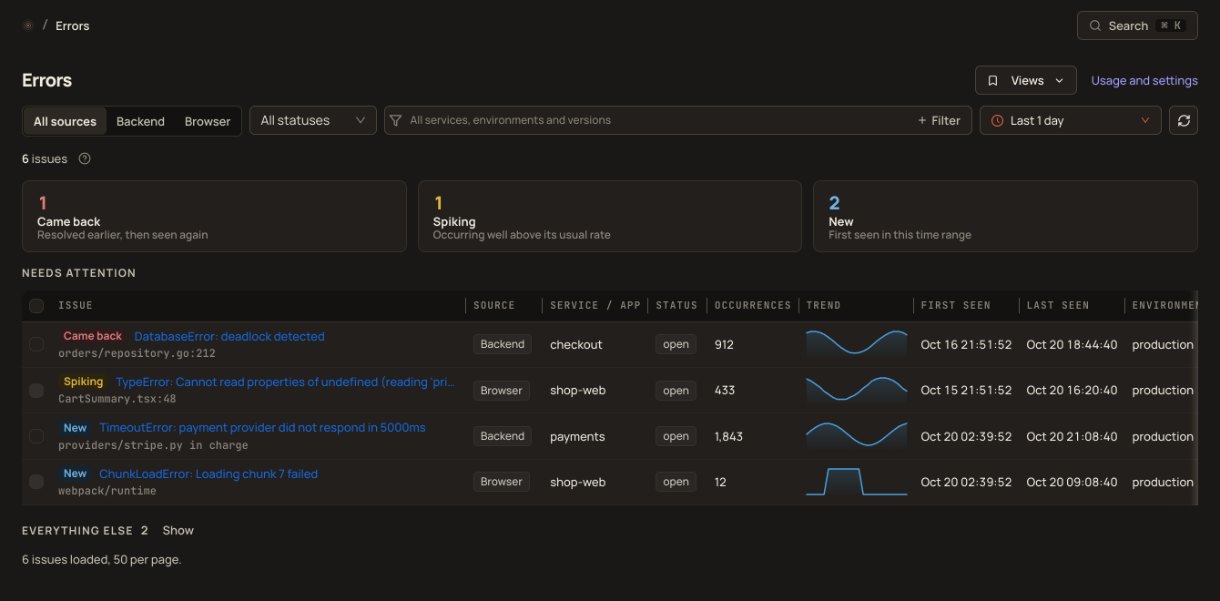This screenshot has width=1220, height=601.
Task: Click the trend sparkline for ChunkLoadError
Action: [x=857, y=482]
